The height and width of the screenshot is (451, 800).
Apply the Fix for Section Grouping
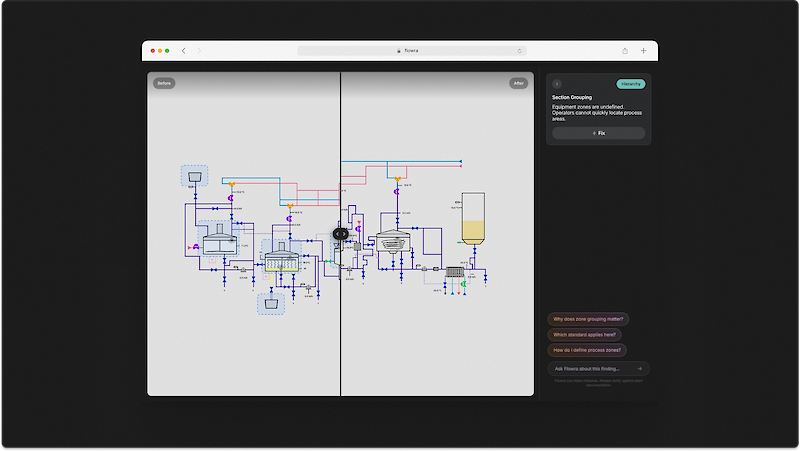pyautogui.click(x=598, y=133)
